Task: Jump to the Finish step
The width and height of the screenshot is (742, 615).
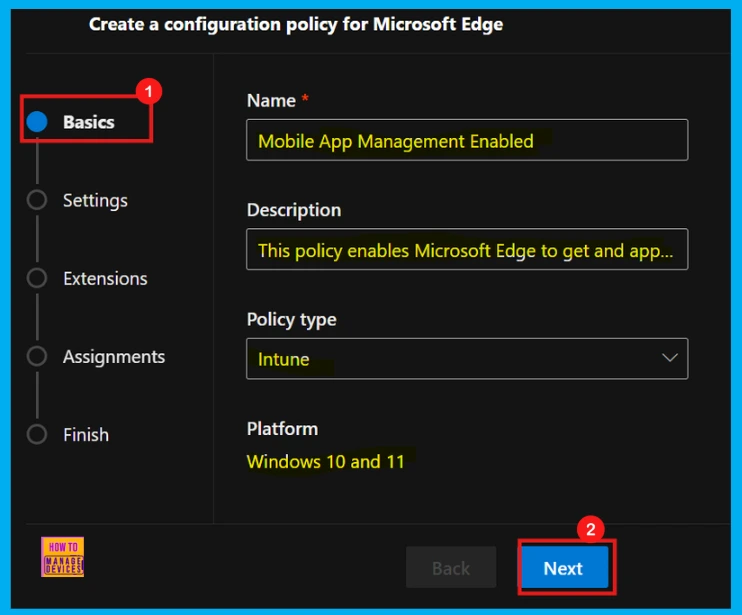Action: [86, 435]
